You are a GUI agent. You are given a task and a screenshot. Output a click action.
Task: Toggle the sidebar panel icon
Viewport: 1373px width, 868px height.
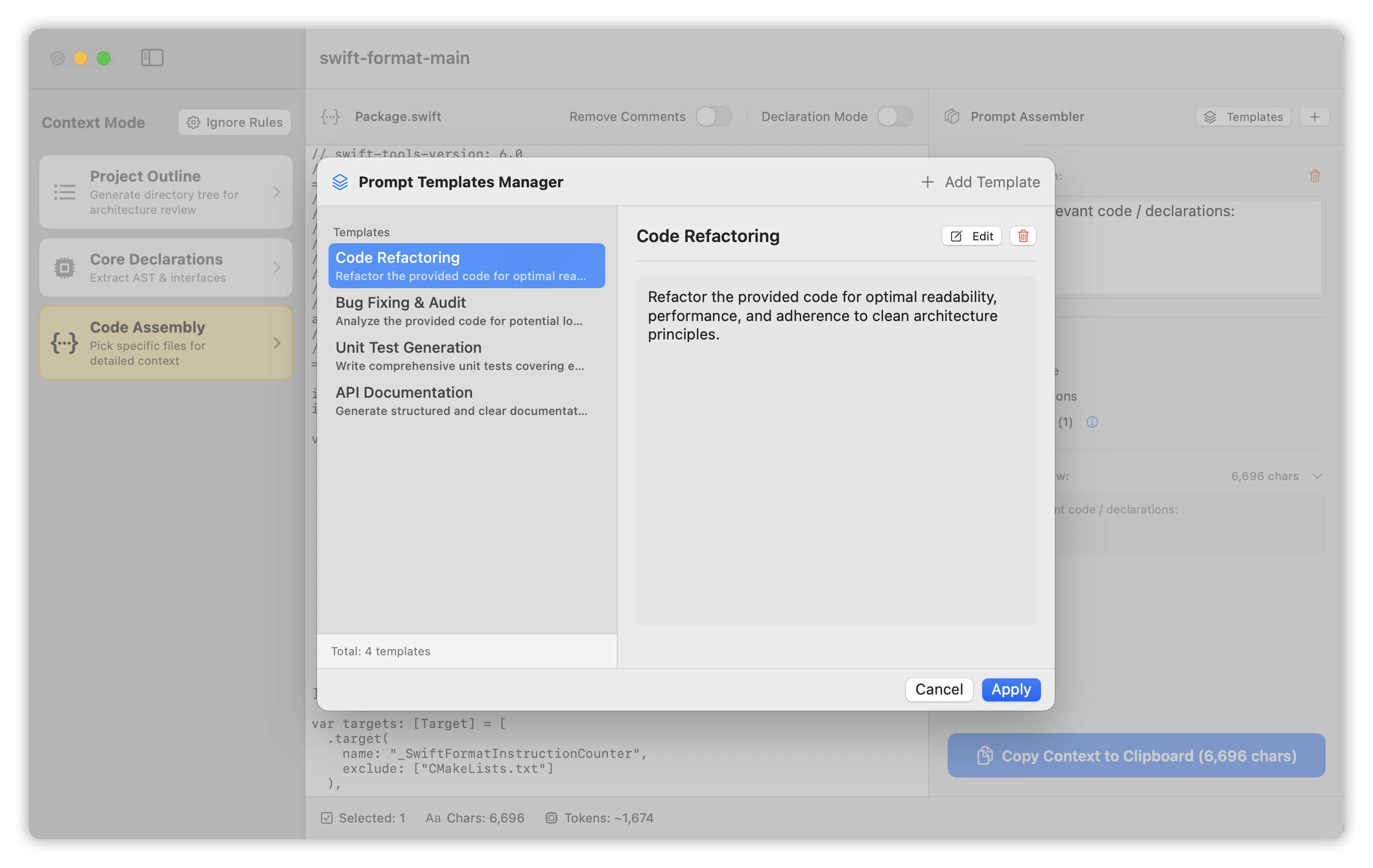(x=152, y=58)
